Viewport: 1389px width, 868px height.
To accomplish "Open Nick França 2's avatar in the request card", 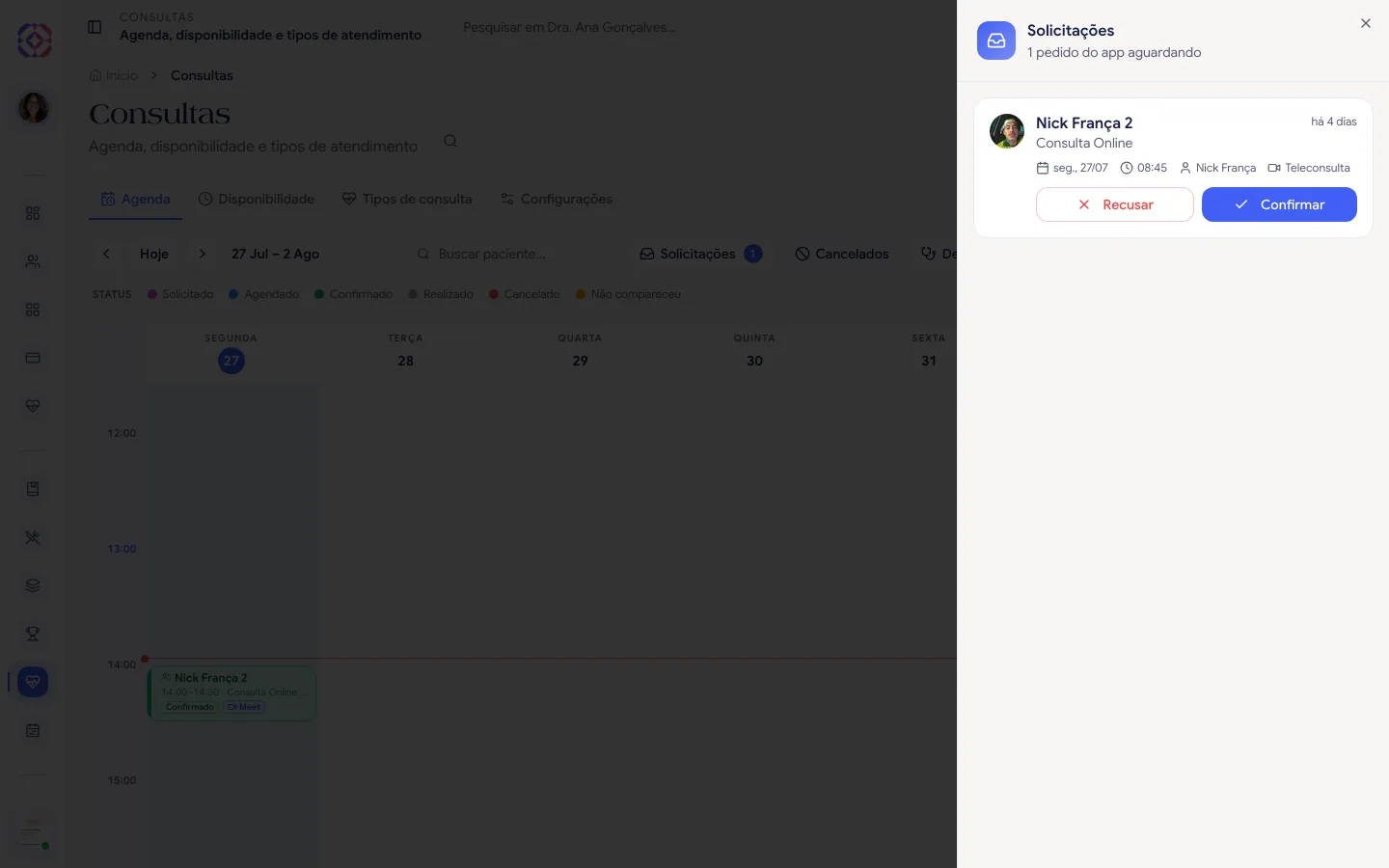I will coord(1007,131).
